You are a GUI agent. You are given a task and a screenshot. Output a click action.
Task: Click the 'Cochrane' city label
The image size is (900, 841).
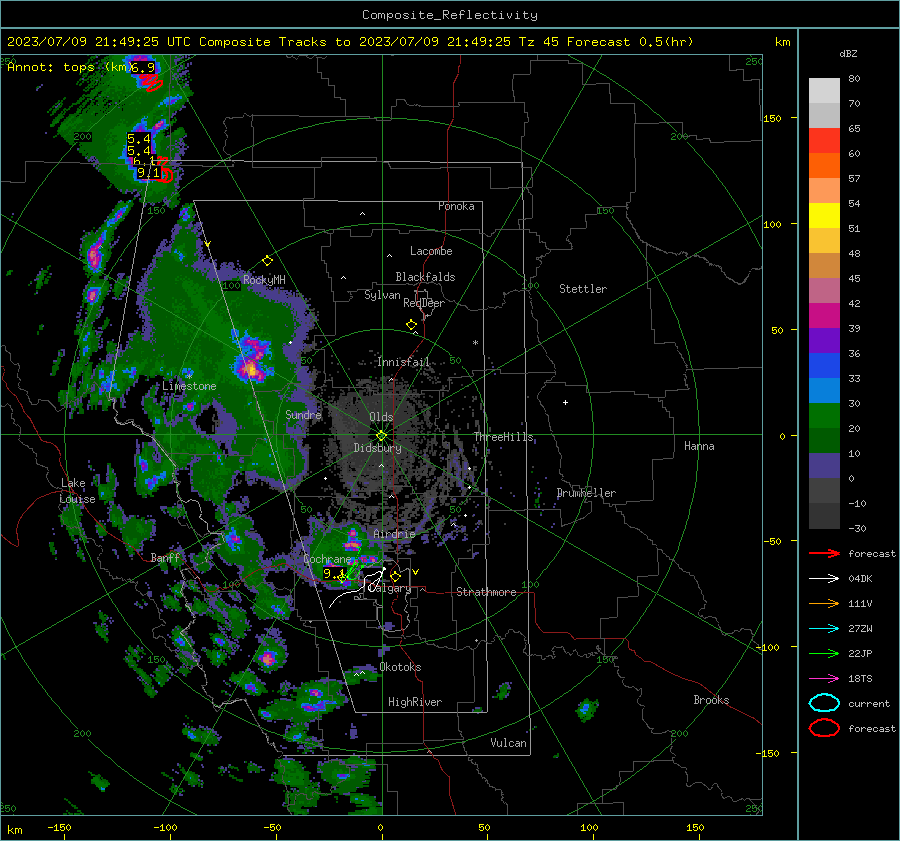pyautogui.click(x=327, y=559)
